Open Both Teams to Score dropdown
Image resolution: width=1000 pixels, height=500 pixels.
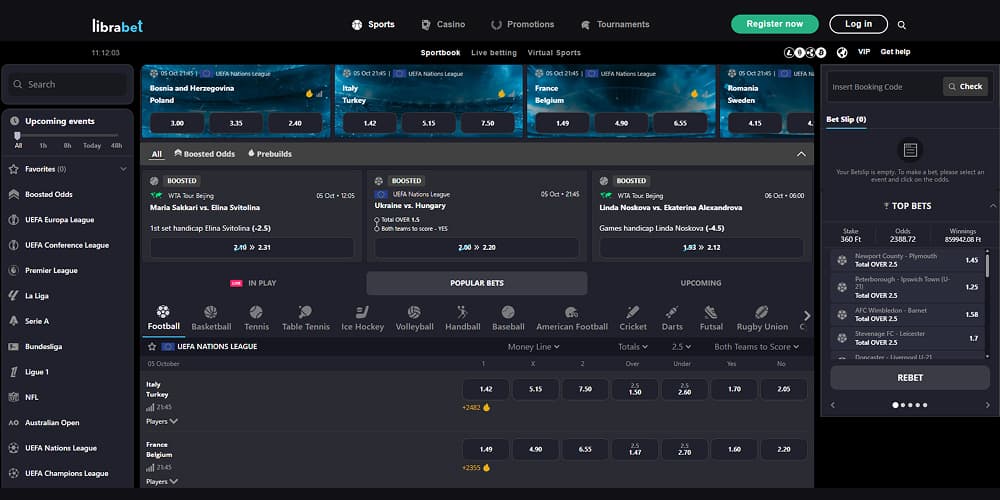(x=756, y=347)
